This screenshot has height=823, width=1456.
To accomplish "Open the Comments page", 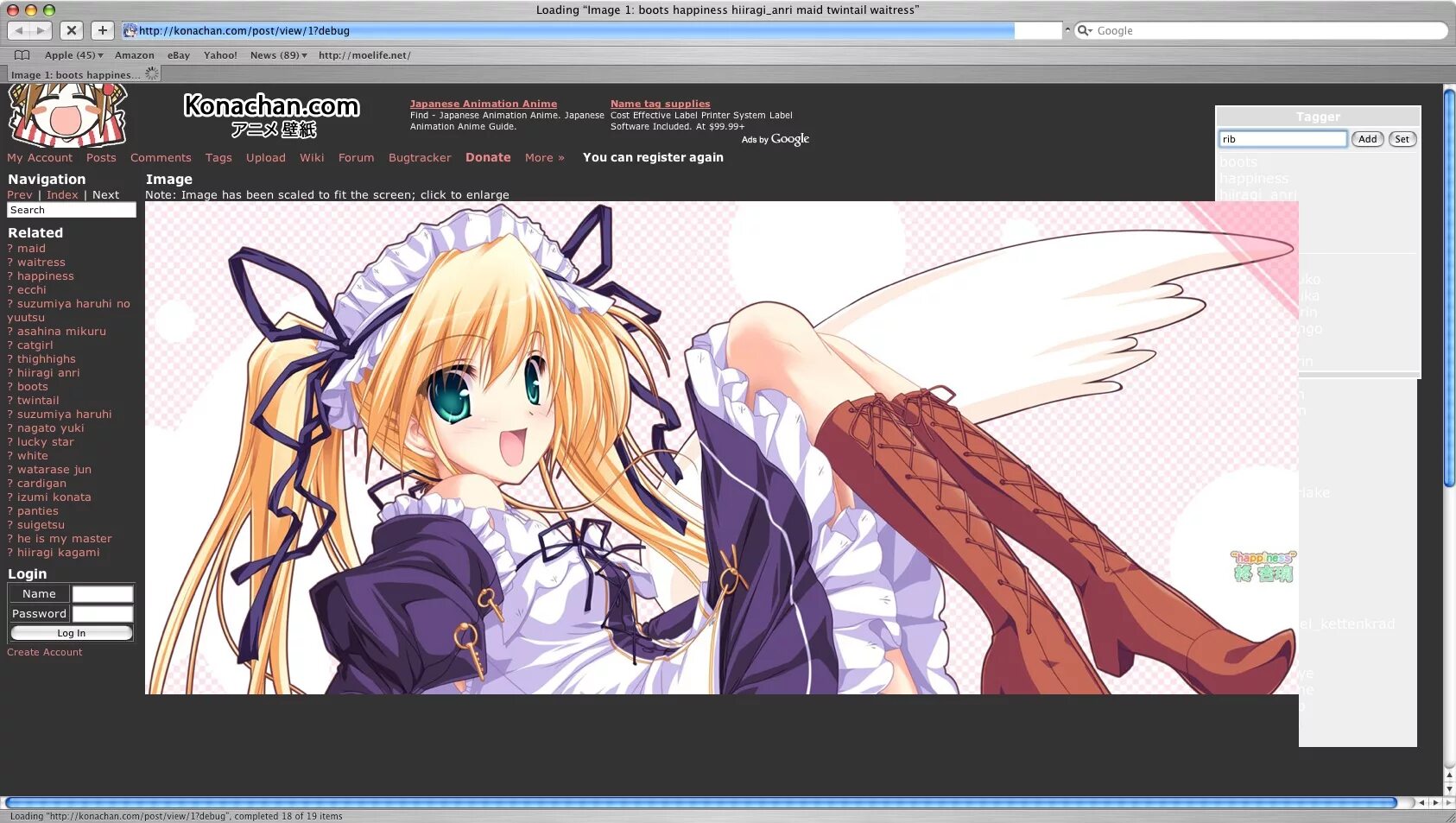I will [x=161, y=158].
